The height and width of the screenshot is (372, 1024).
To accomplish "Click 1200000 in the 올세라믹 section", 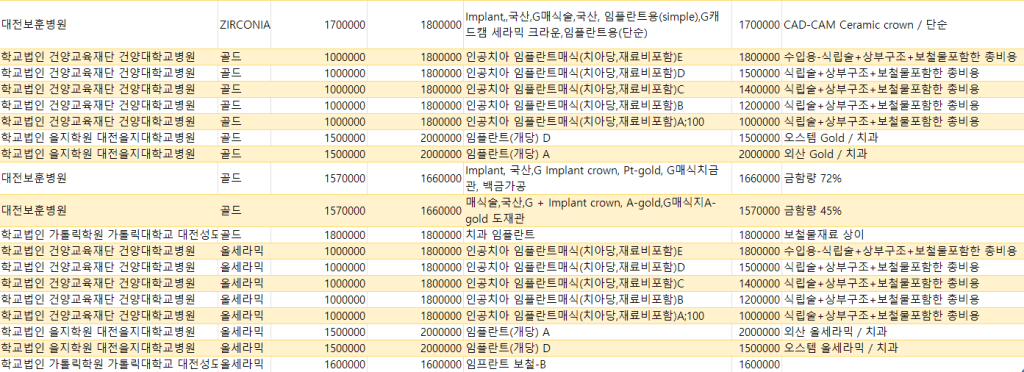I will (x=756, y=300).
